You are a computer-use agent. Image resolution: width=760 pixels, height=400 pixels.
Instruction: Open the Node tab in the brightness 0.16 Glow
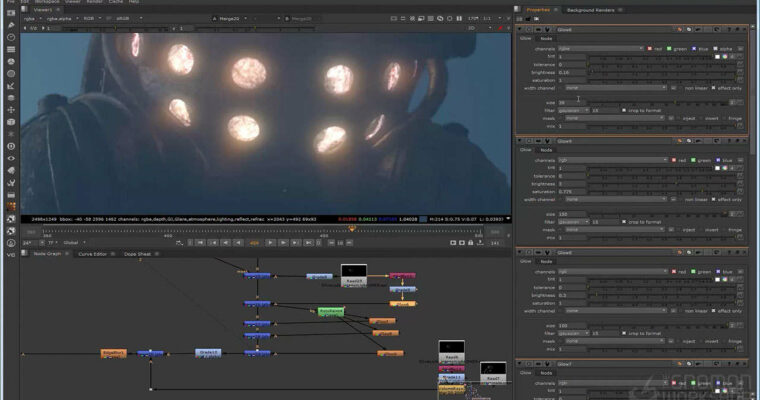point(546,38)
